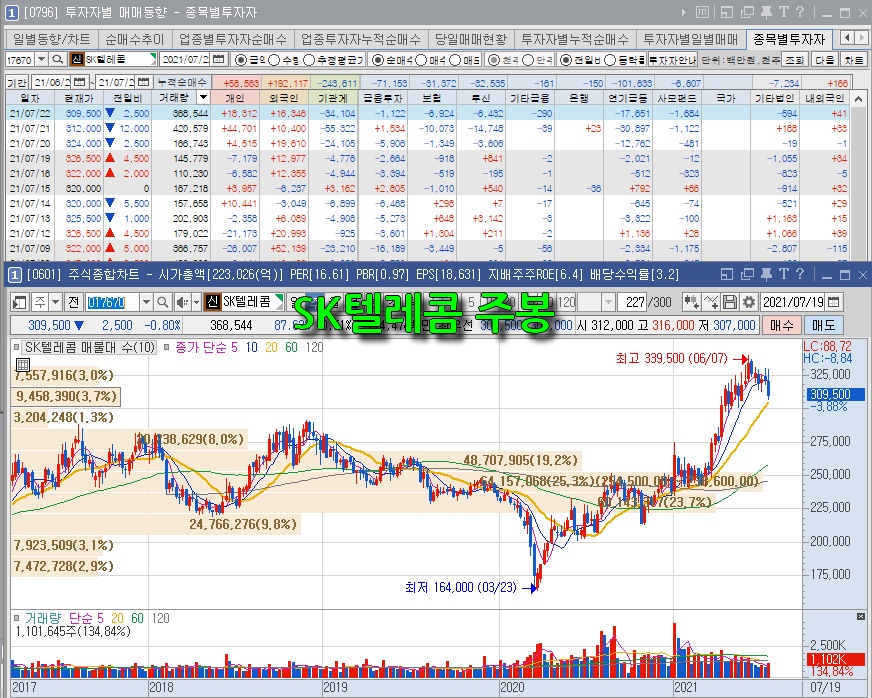Click the 조회 query button

[795, 60]
